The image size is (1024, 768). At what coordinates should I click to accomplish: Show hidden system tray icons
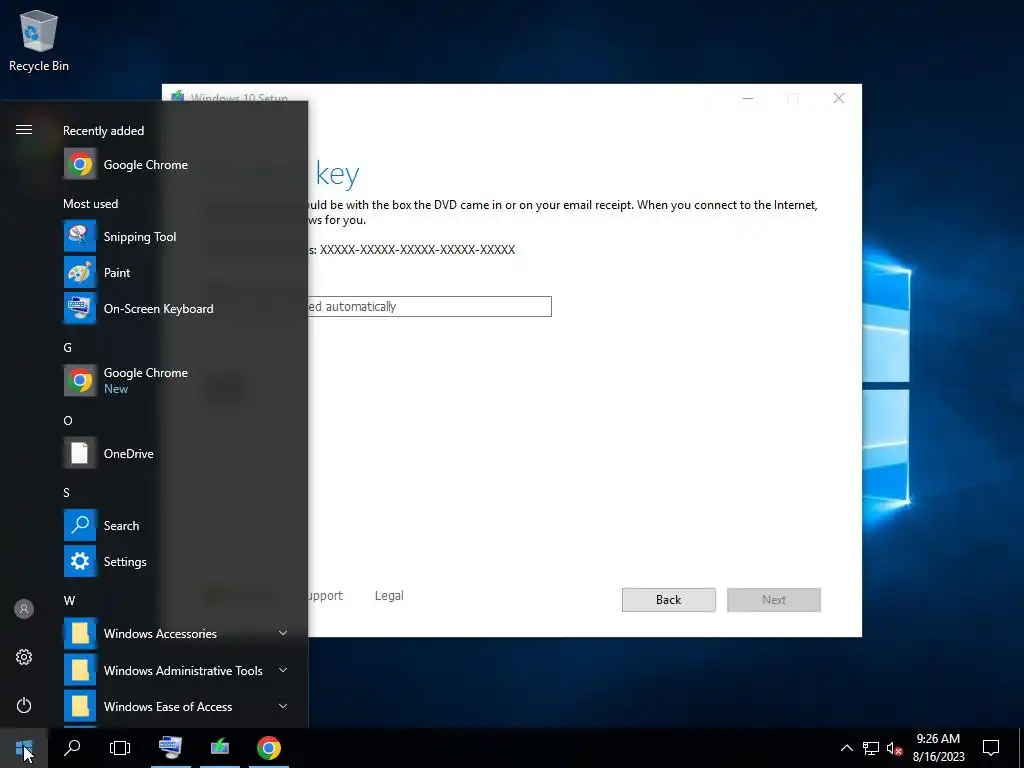[846, 748]
